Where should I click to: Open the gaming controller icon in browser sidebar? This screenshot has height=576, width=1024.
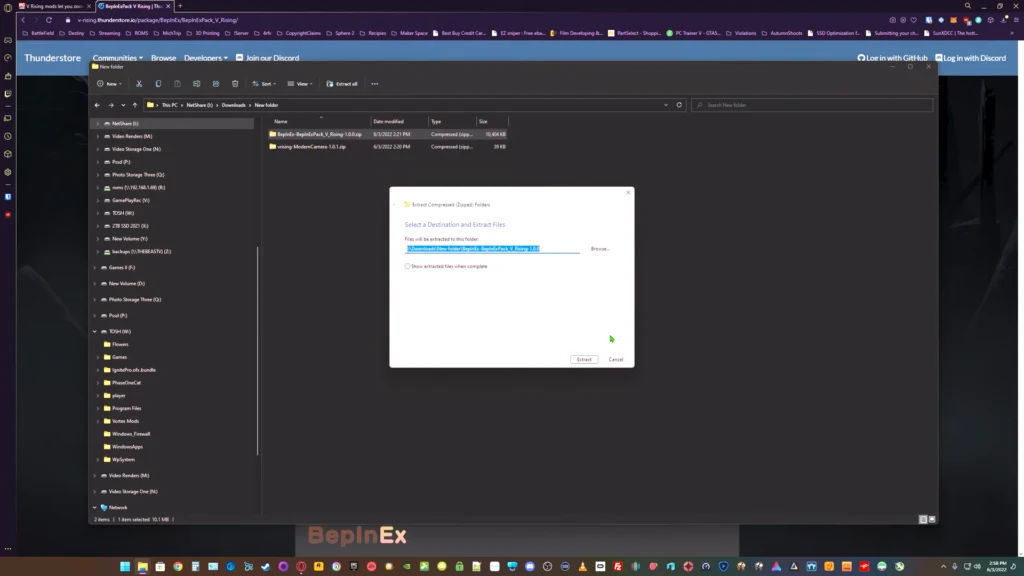[8, 40]
